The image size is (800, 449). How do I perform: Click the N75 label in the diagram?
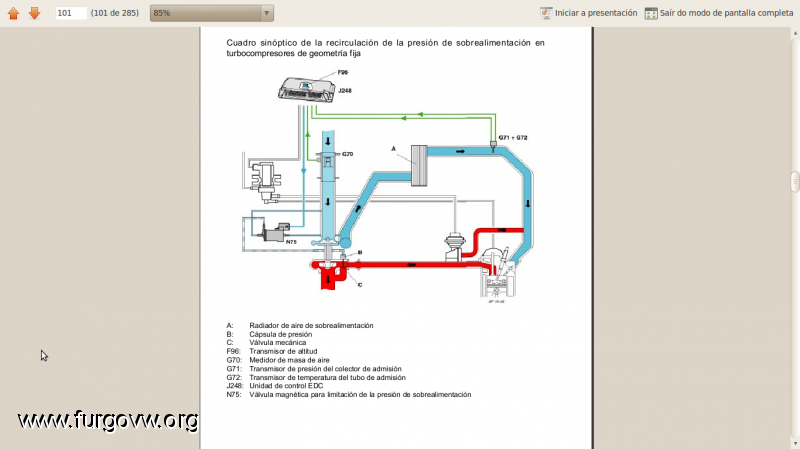pos(291,242)
